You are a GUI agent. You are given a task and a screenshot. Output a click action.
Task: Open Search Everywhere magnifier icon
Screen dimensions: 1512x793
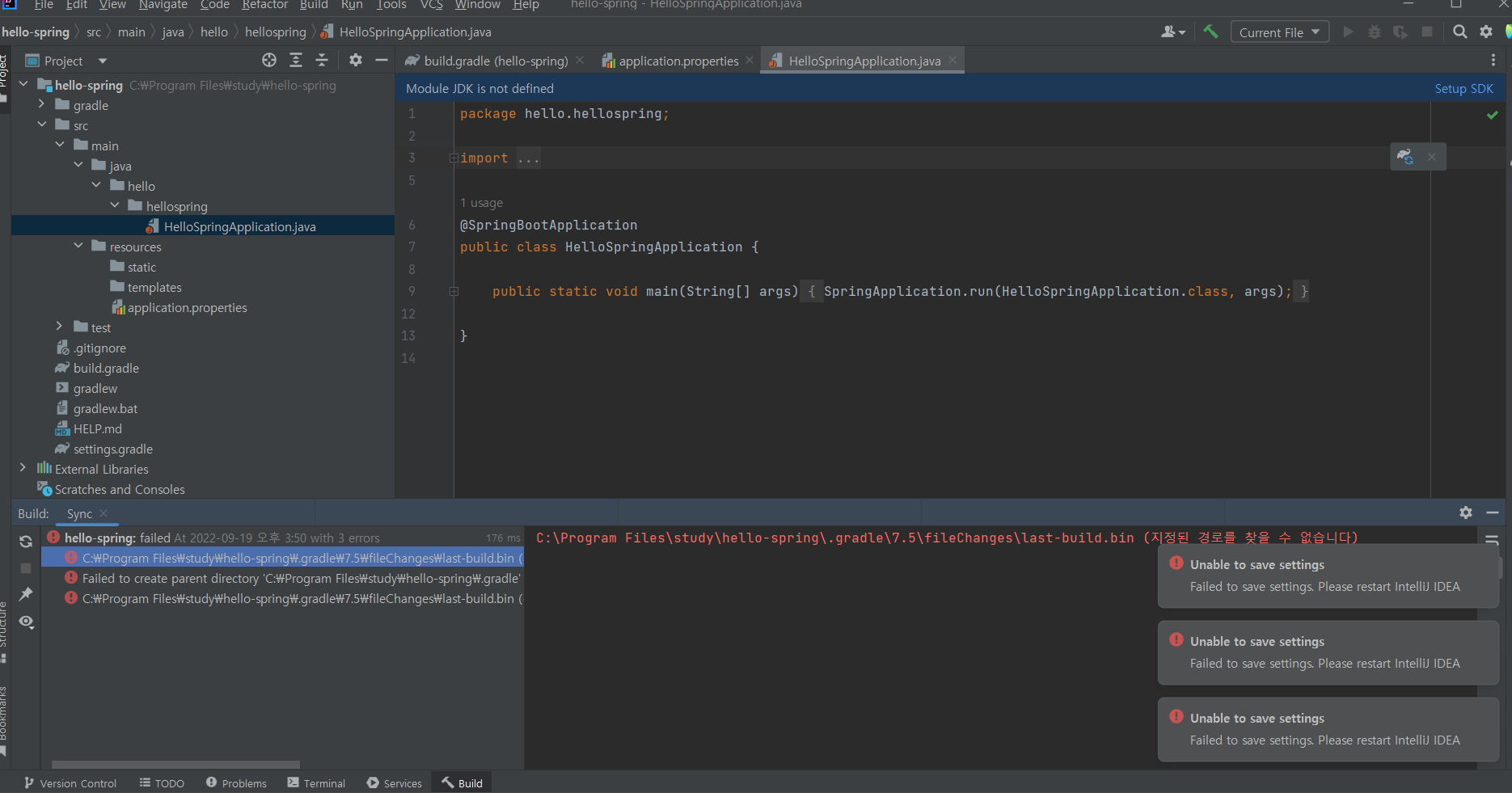pyautogui.click(x=1459, y=32)
